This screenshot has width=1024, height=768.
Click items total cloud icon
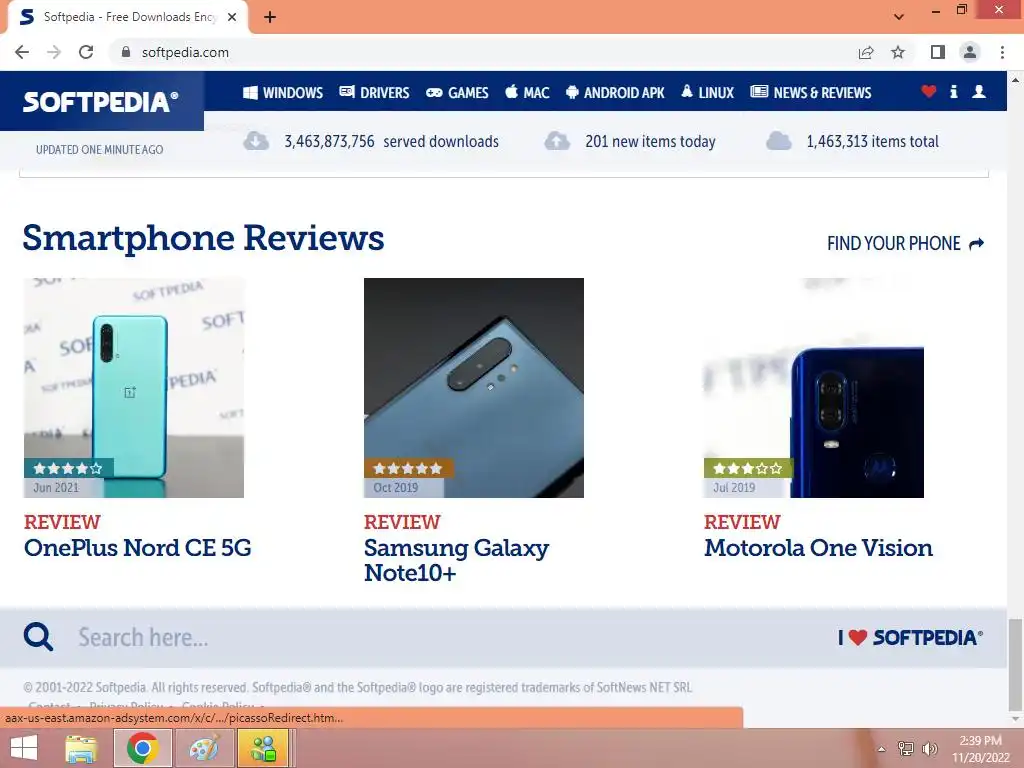[778, 140]
